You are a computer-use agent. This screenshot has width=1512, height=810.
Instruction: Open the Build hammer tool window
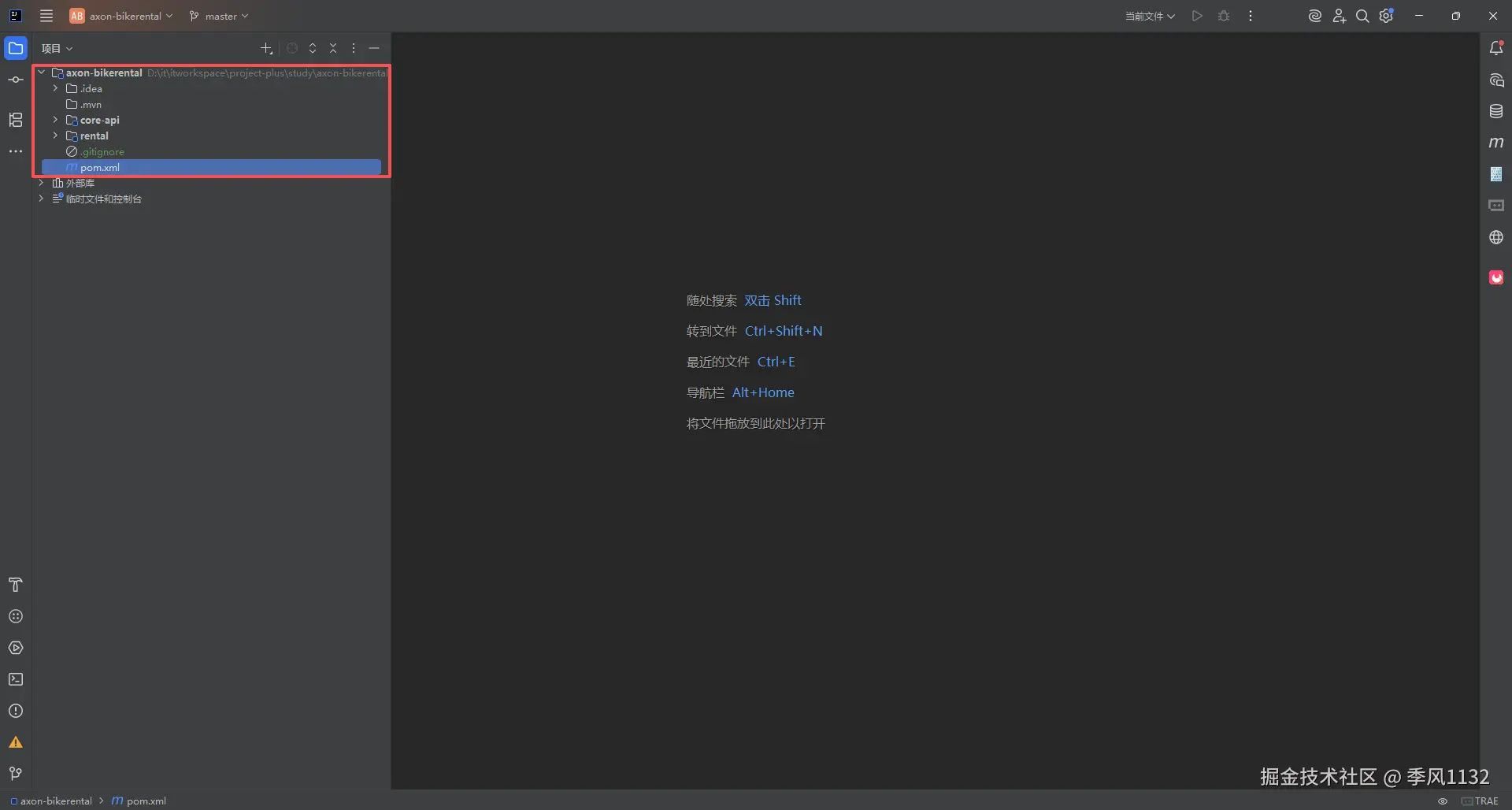(16, 585)
